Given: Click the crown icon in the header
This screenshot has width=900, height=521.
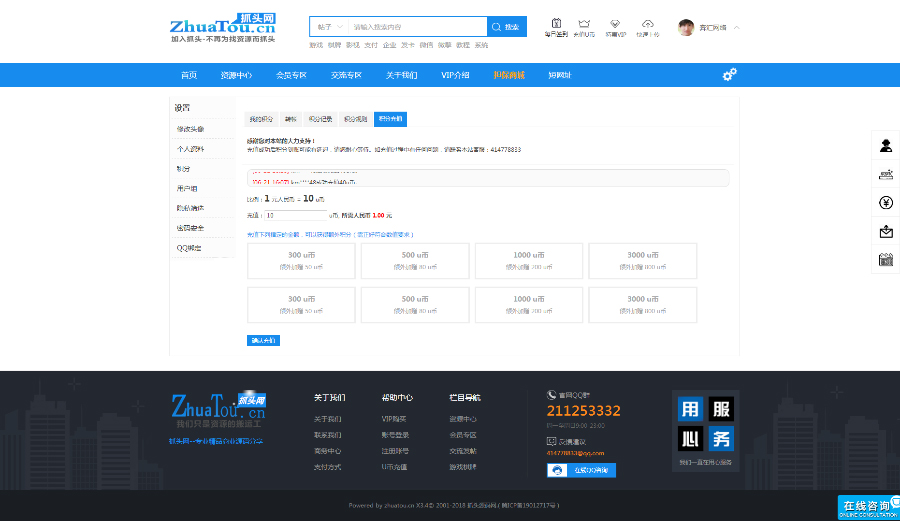Looking at the screenshot, I should coord(584,23).
